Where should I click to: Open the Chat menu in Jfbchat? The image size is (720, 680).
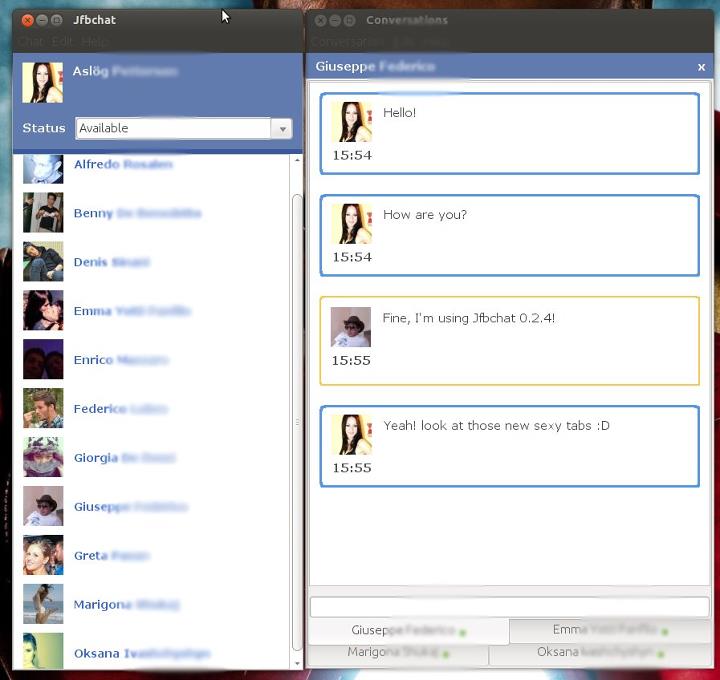tap(31, 42)
